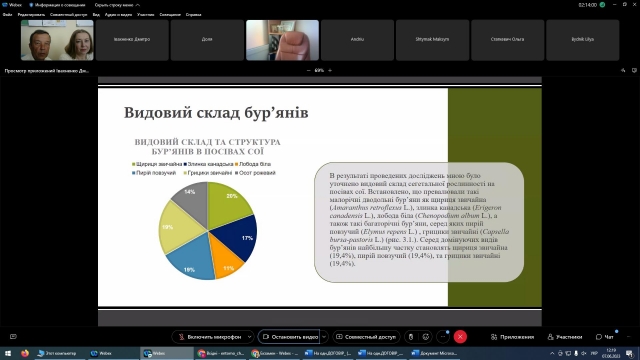Open Информация о совещании link
Screen dimensions: 640x360
[x=57, y=5]
